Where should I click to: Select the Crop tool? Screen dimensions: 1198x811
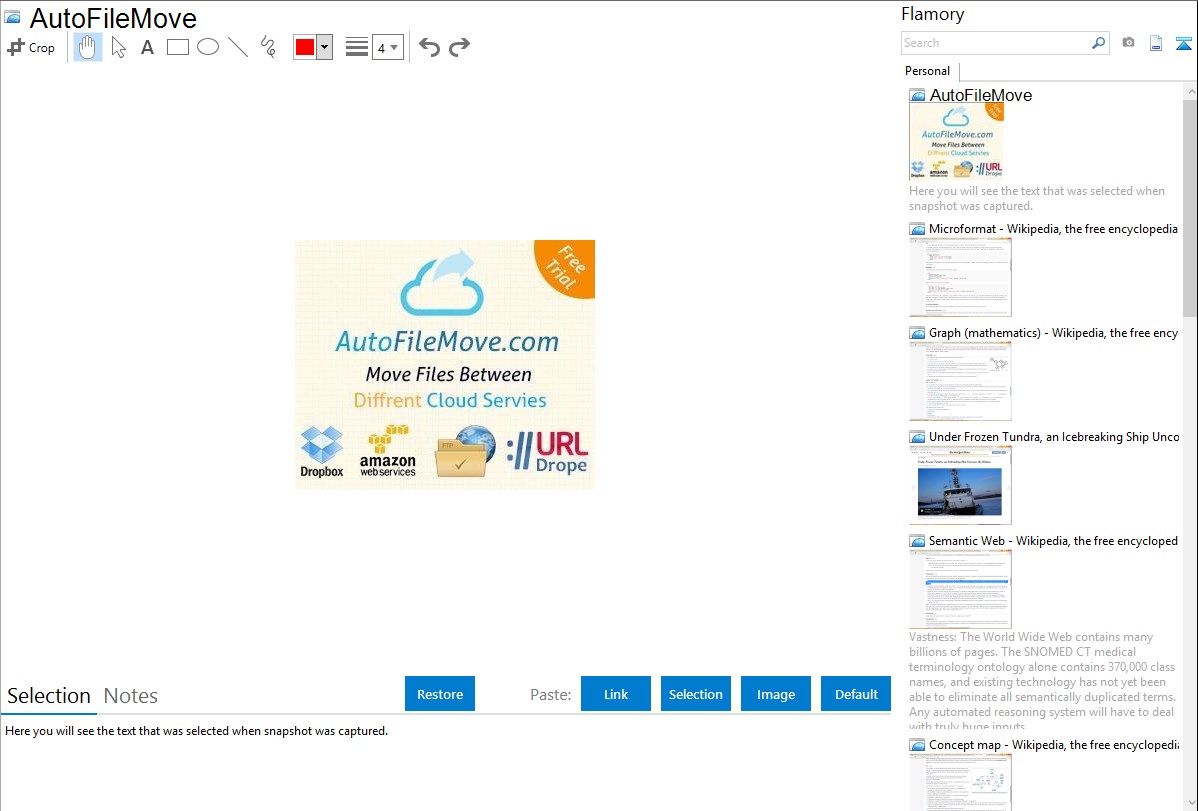click(31, 47)
